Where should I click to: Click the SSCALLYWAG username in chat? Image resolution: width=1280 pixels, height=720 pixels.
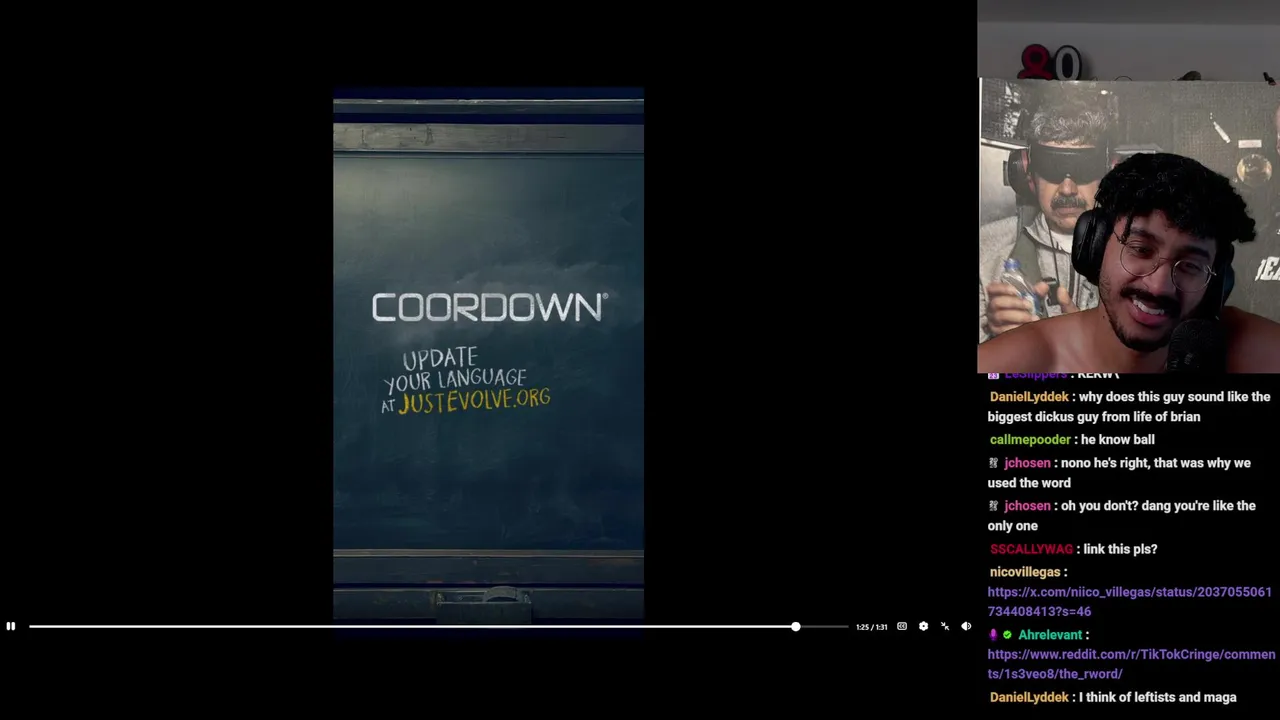tap(1031, 549)
